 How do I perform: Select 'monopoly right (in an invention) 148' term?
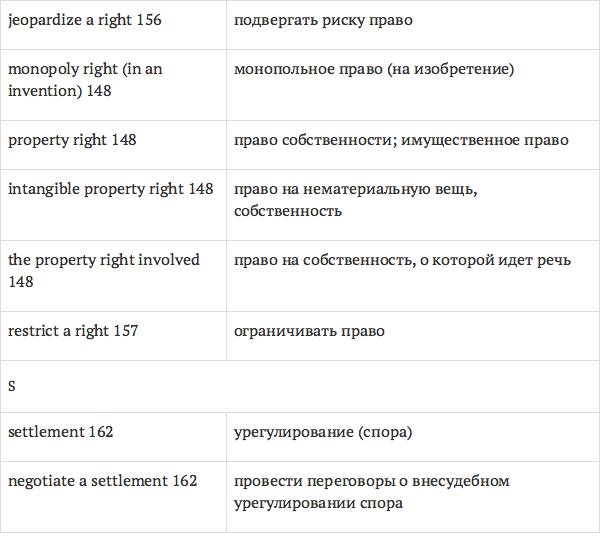[x=85, y=80]
